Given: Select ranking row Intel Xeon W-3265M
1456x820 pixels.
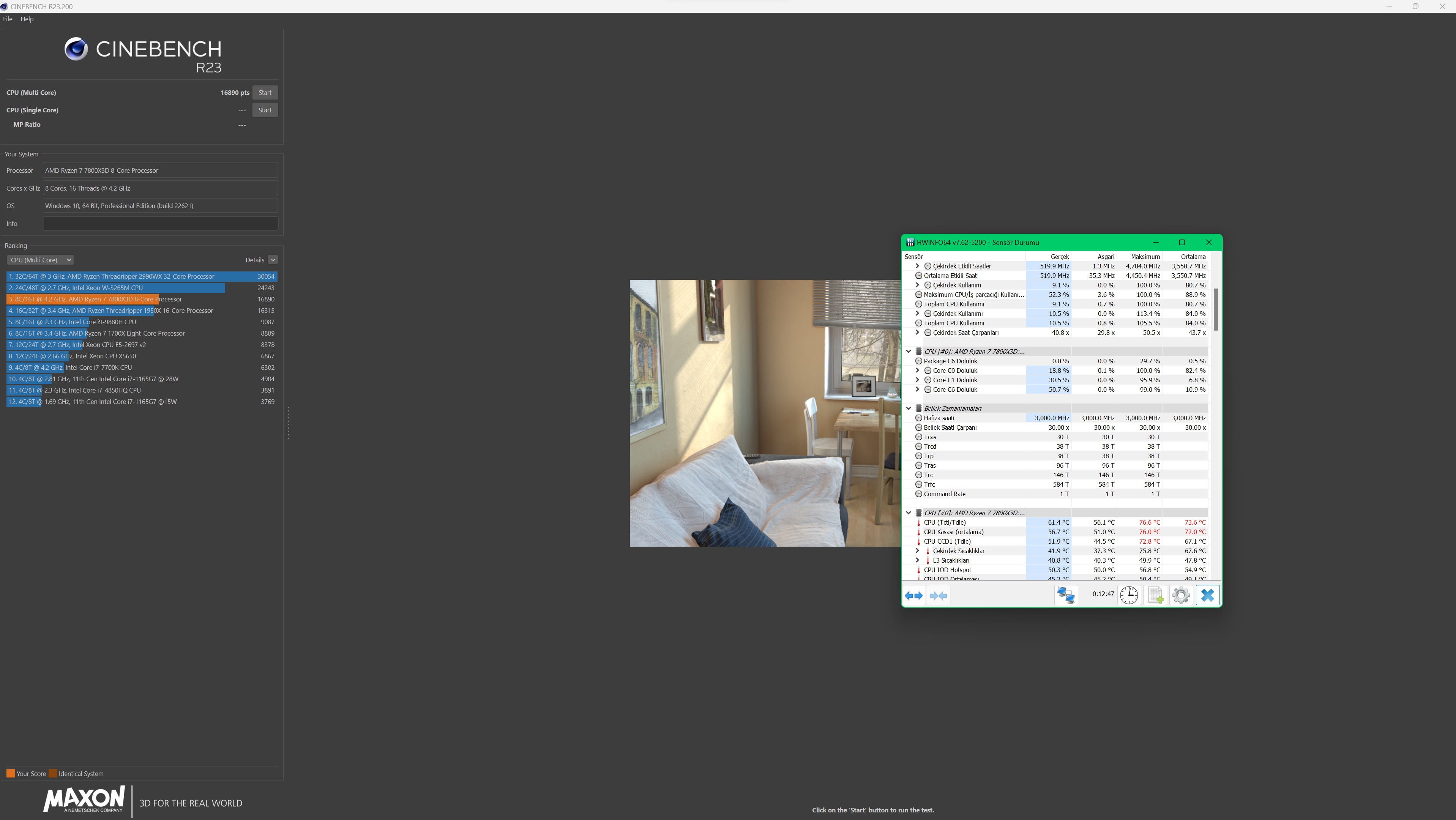Looking at the screenshot, I should (x=141, y=288).
